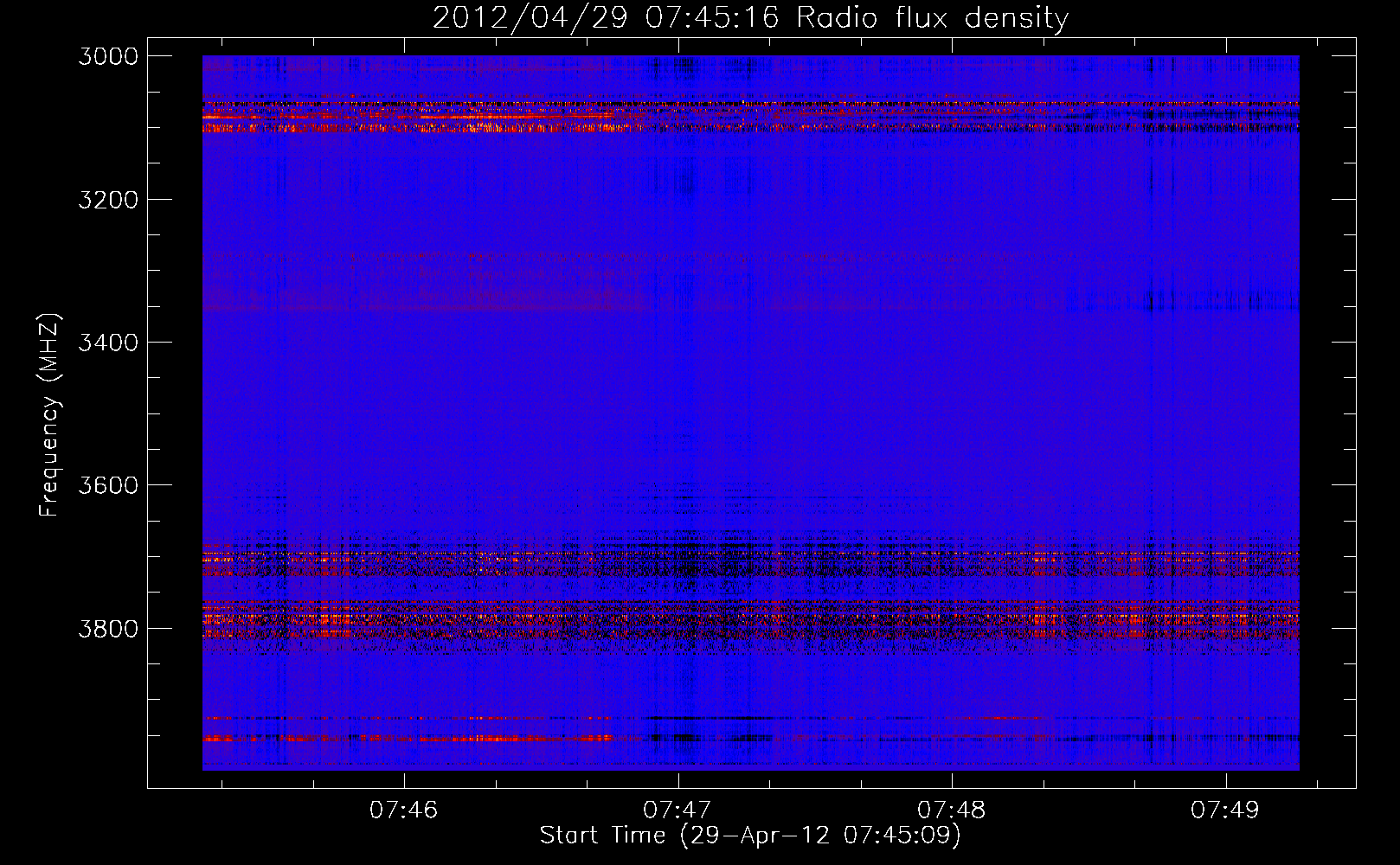Click the 07:47 time axis label
This screenshot has width=1400, height=865.
678,811
